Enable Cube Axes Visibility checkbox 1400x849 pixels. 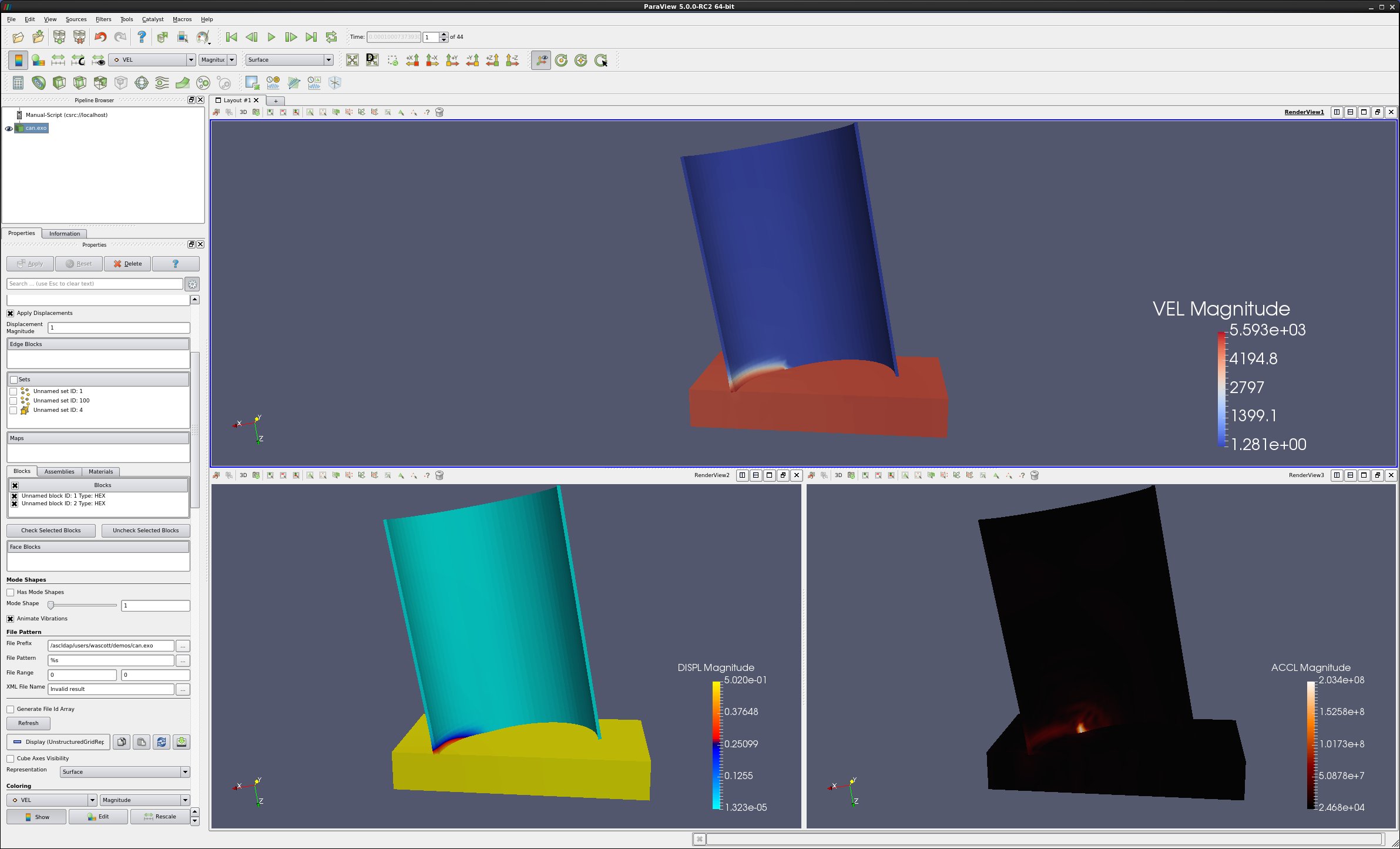(10, 759)
